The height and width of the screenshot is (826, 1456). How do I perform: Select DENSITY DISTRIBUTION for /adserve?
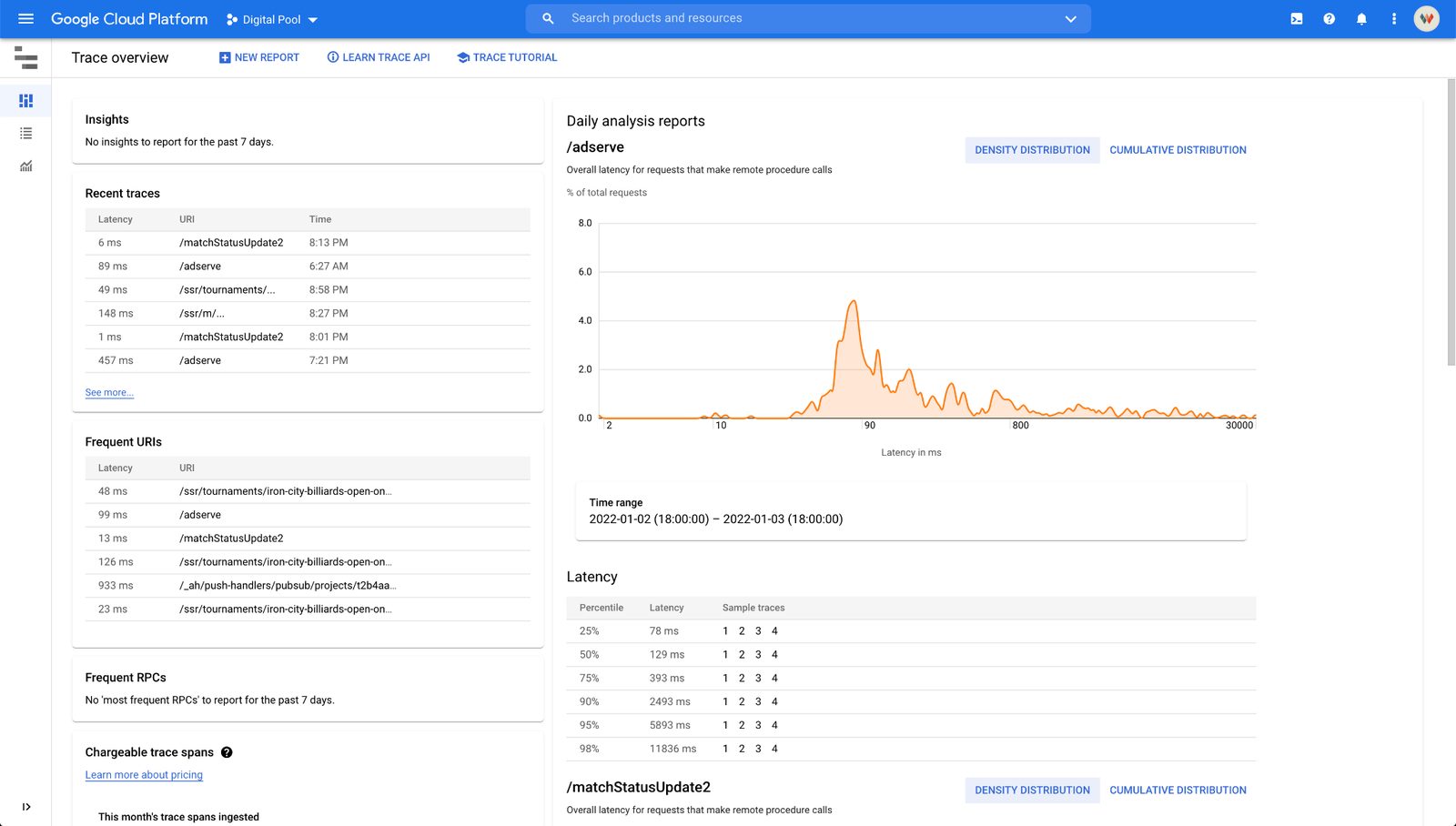pos(1032,150)
